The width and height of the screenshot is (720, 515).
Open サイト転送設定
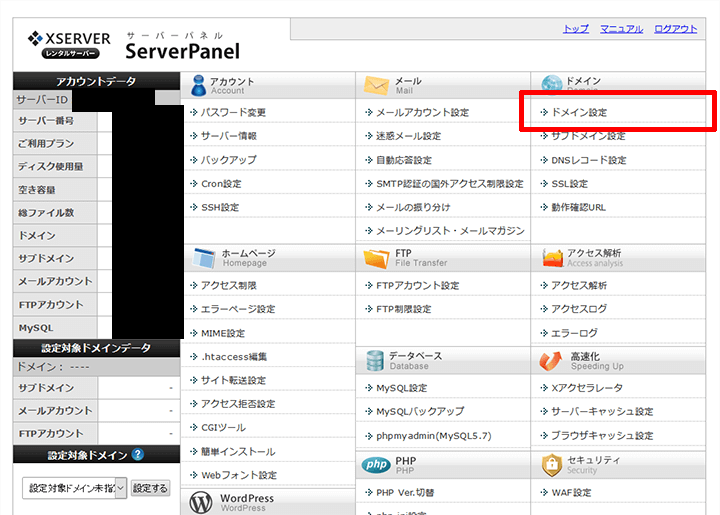(x=233, y=381)
